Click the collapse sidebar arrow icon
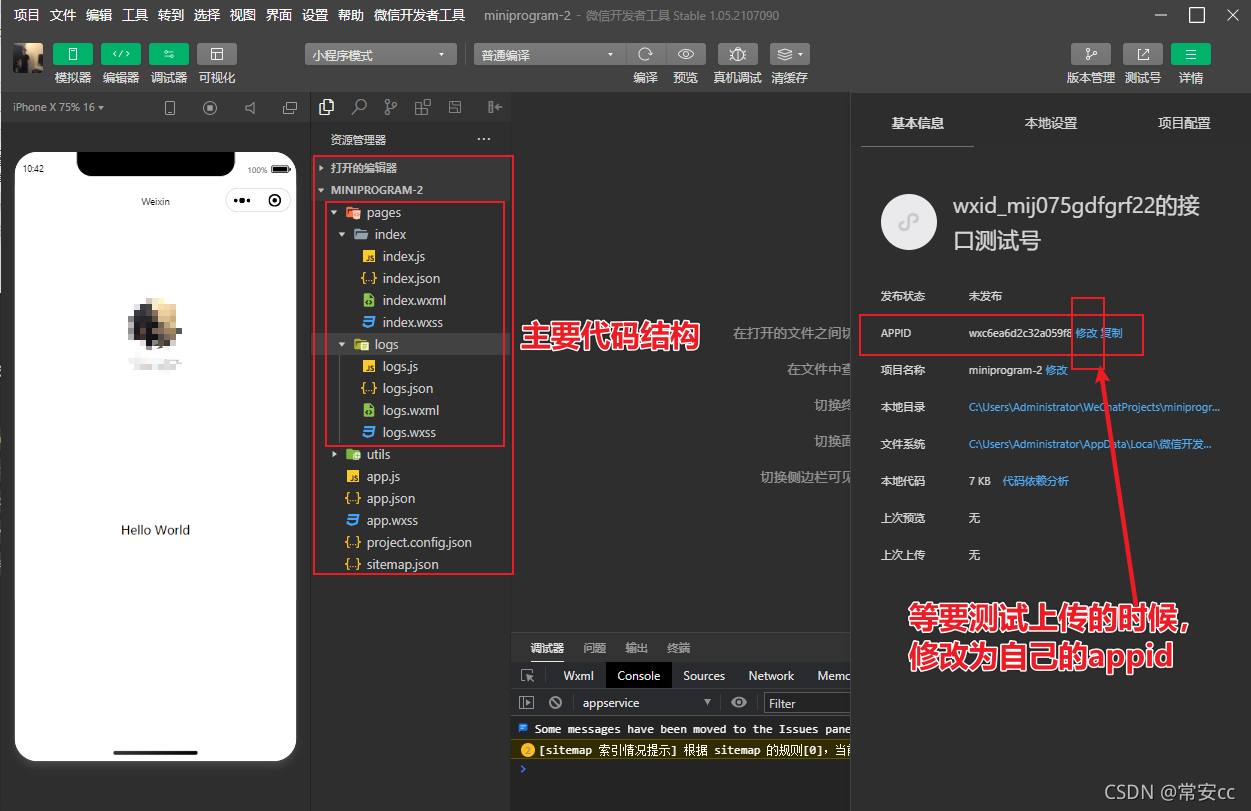 pyautogui.click(x=494, y=107)
